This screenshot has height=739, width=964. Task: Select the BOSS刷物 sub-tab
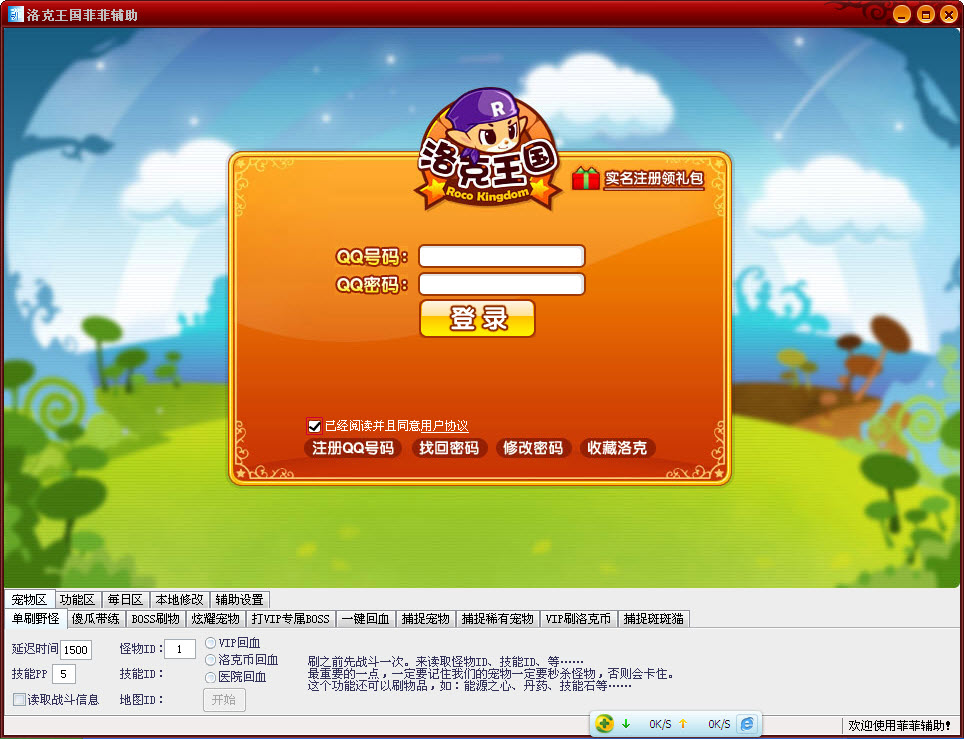click(x=156, y=618)
